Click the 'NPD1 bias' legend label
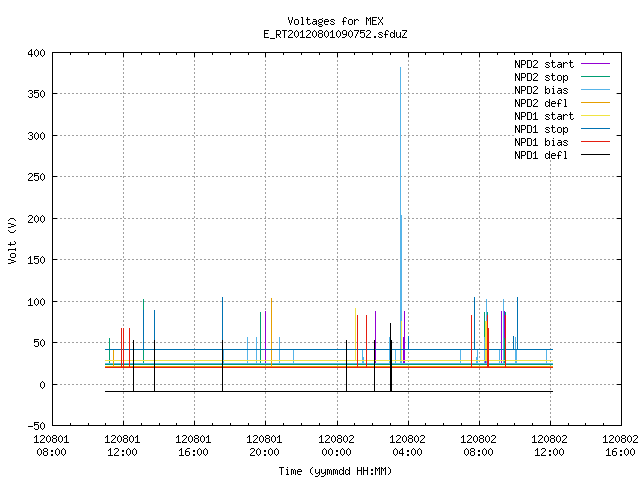Viewport: 640px width, 480px height. coord(541,142)
